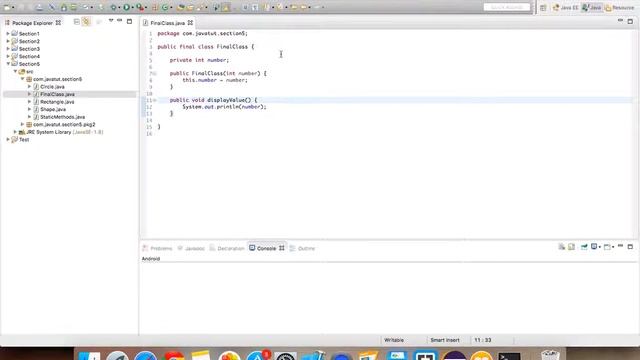Switch to the Java perspective

click(x=591, y=7)
